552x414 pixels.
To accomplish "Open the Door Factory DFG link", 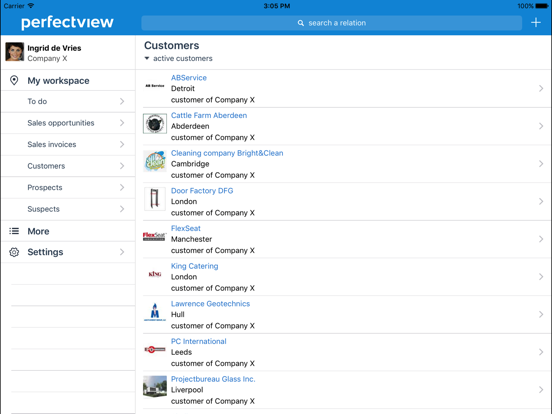I will tap(202, 191).
